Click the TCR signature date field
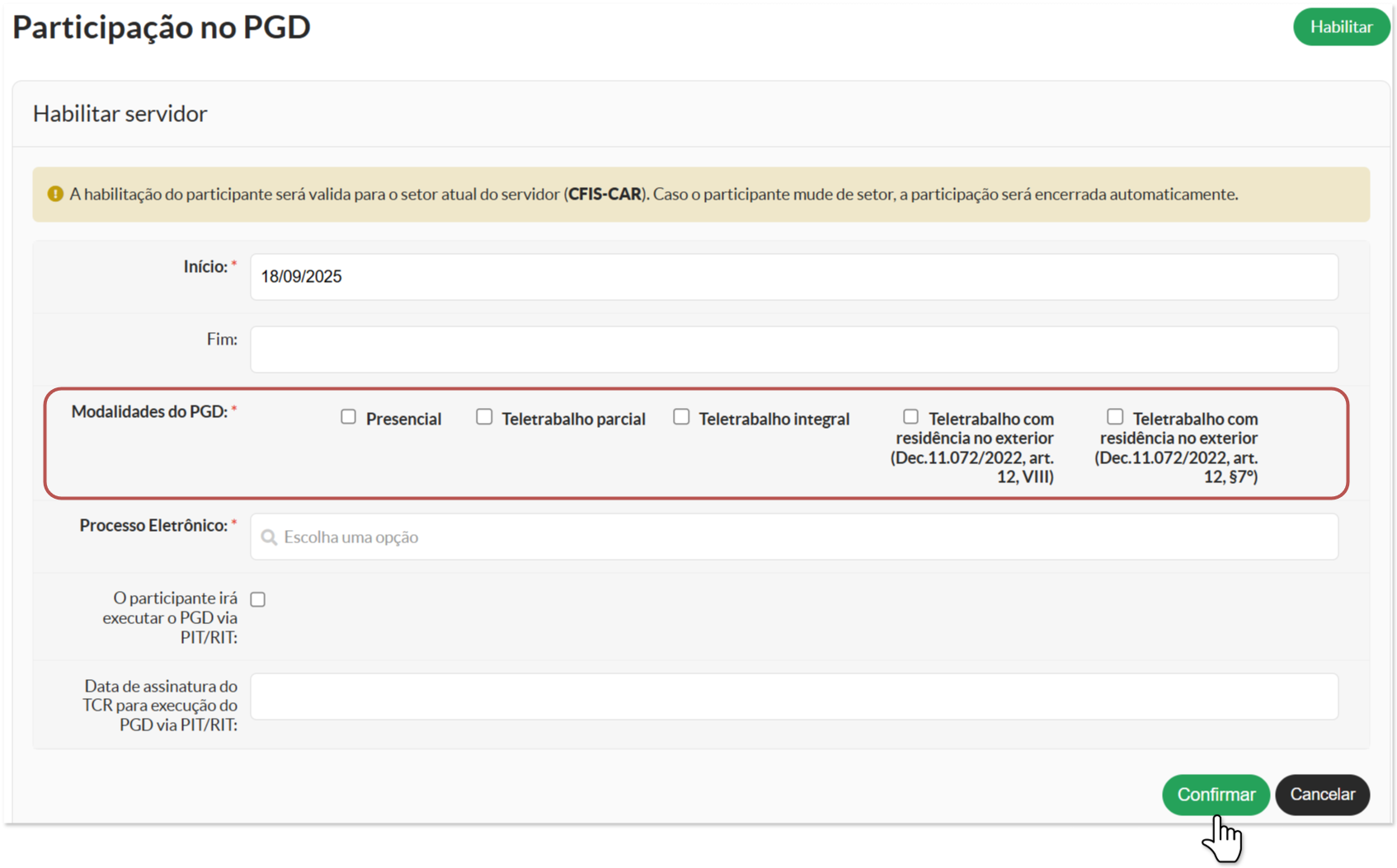Image resolution: width=1397 pixels, height=868 pixels. (793, 697)
